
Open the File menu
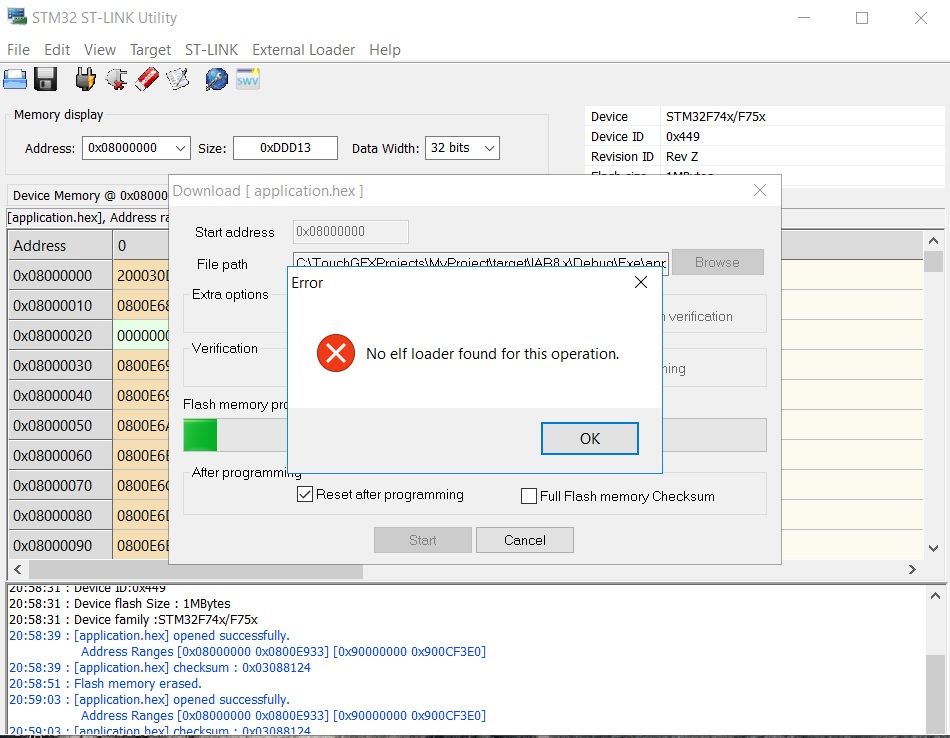point(18,50)
